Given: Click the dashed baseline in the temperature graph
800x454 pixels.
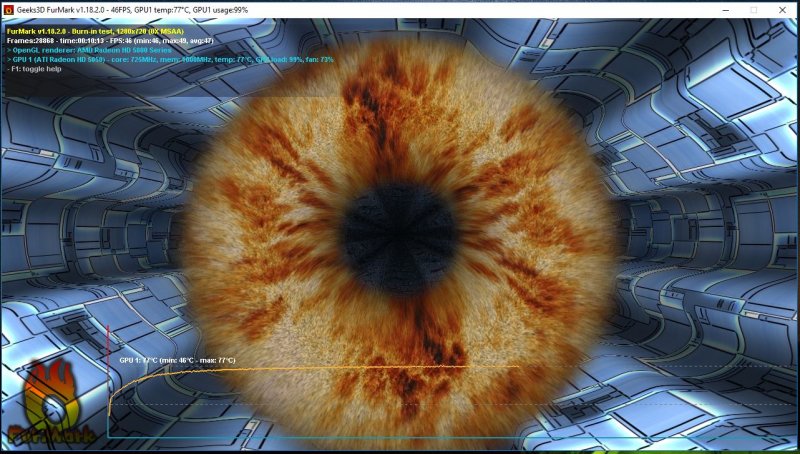Looking at the screenshot, I should pos(400,405).
